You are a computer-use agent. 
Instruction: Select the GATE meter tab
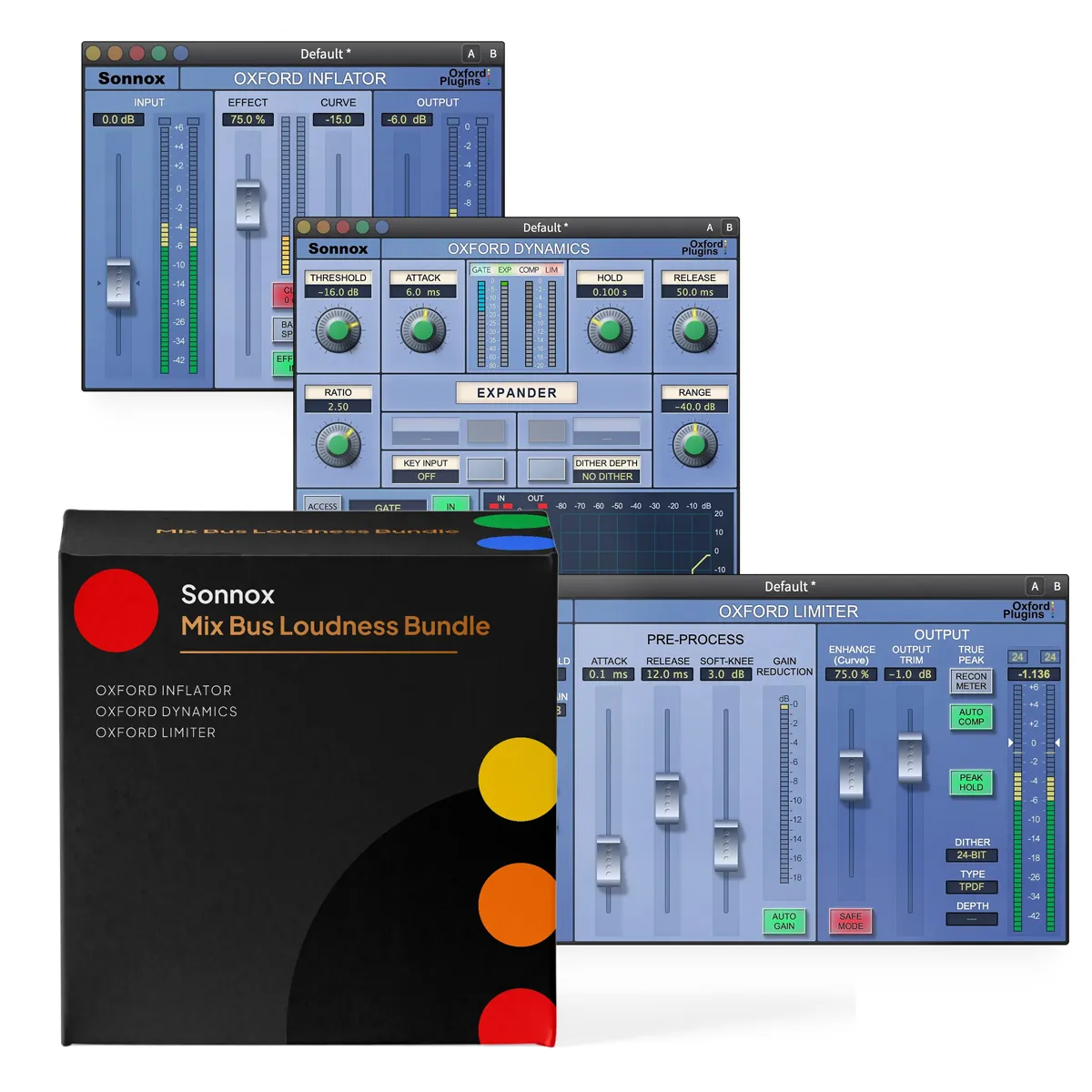tap(481, 269)
